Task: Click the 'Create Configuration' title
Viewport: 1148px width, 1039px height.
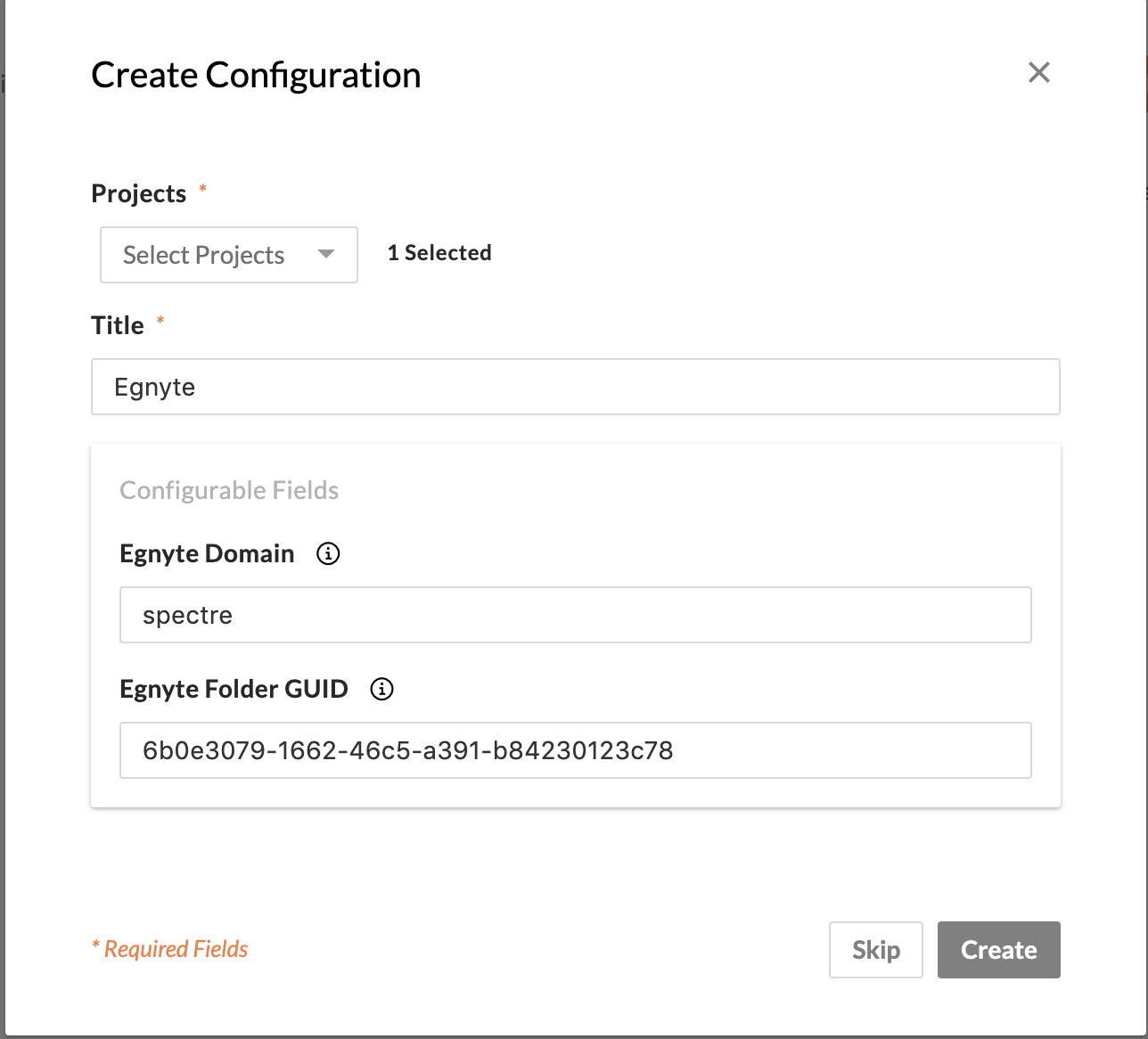Action: (256, 75)
